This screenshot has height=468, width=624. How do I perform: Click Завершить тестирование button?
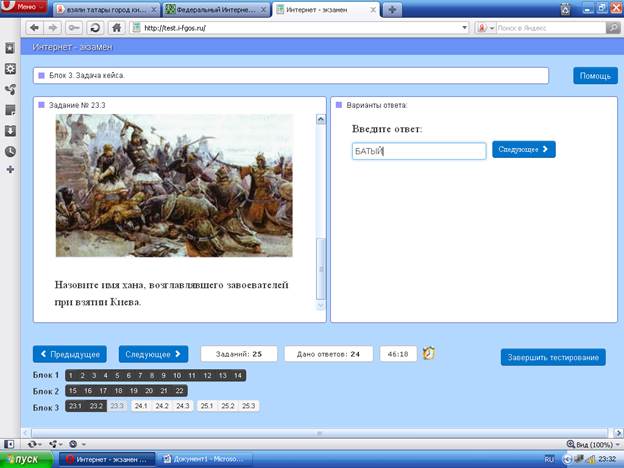553,357
